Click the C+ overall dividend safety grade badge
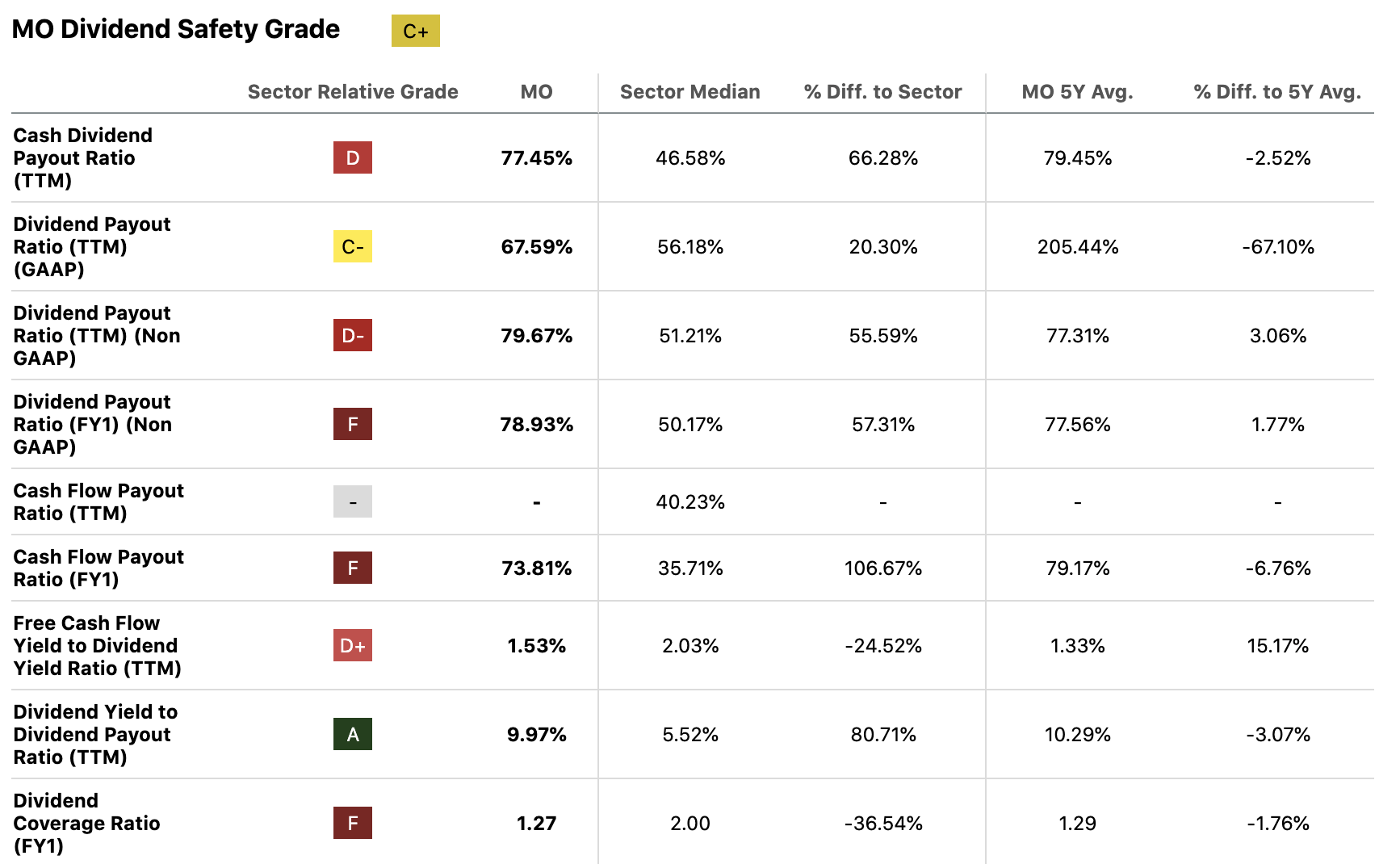This screenshot has height=864, width=1400. [415, 31]
